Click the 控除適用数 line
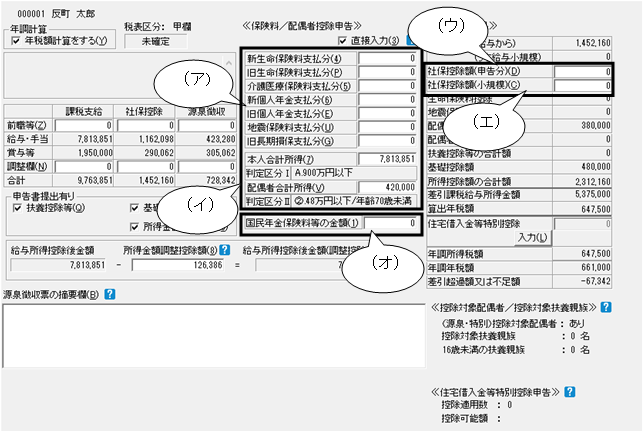This screenshot has height=432, width=643. 477,405
